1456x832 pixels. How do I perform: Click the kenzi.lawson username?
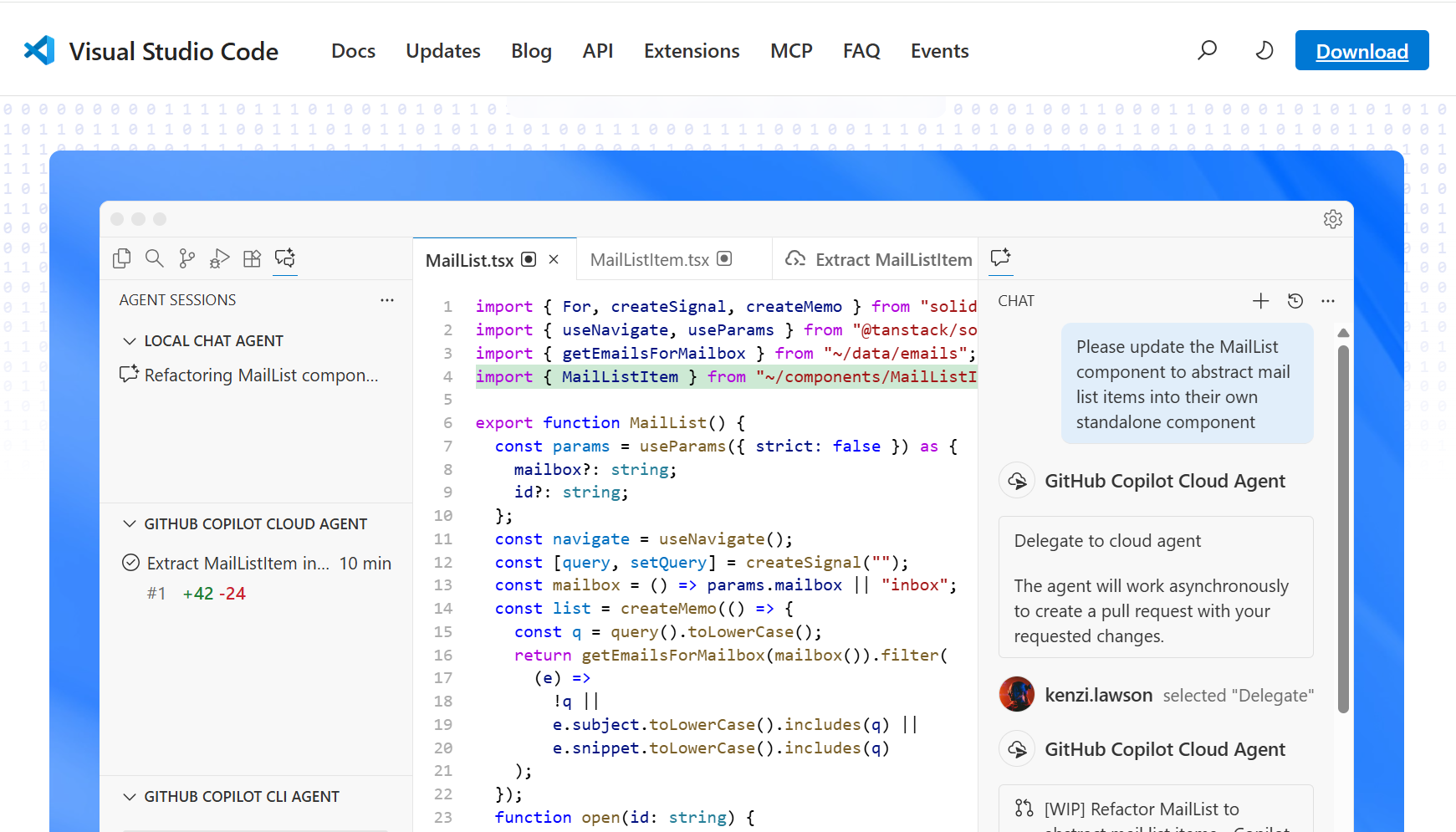[1098, 695]
